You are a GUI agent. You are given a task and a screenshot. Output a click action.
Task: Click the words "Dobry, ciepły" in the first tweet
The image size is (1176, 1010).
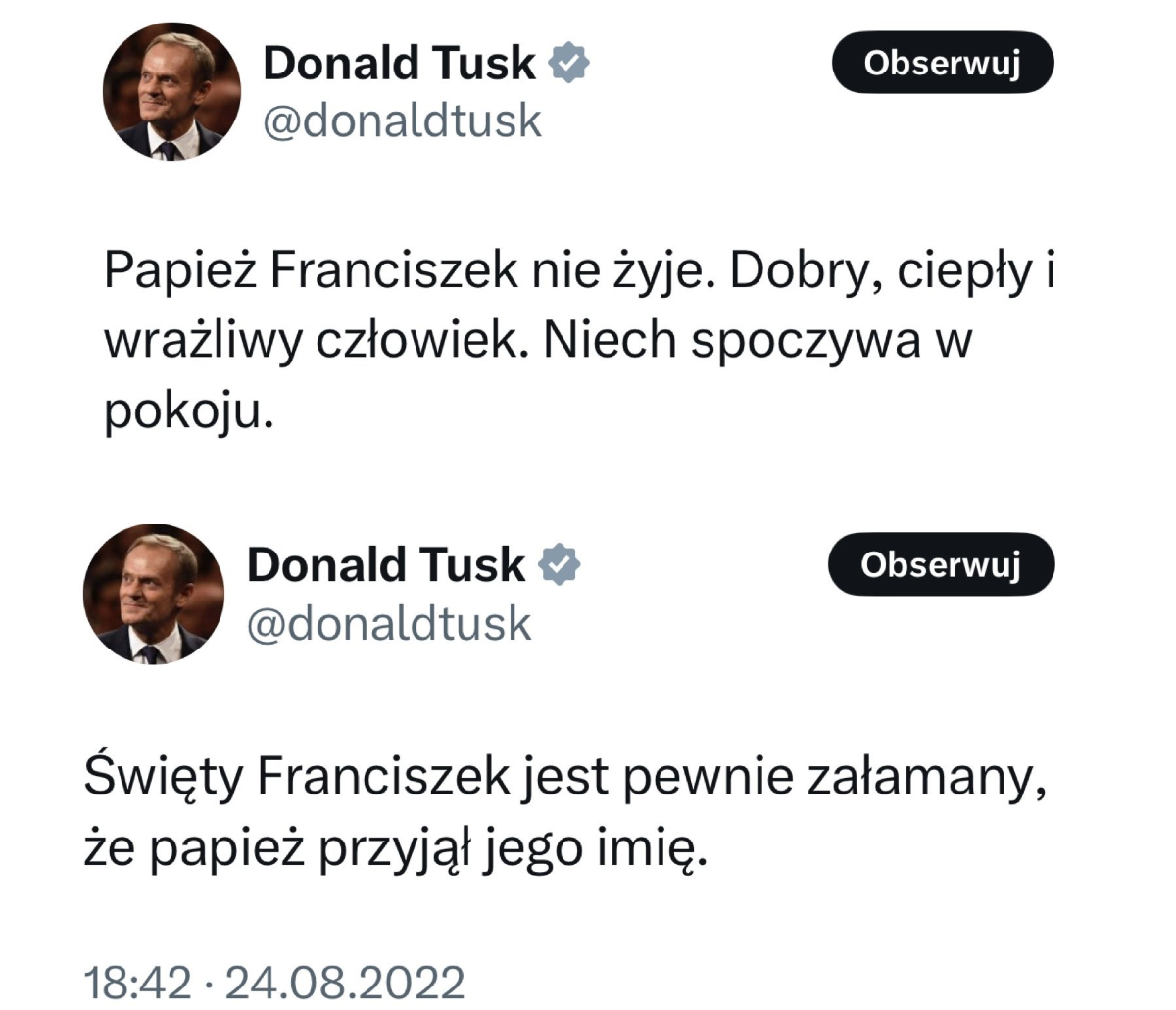[x=880, y=271]
